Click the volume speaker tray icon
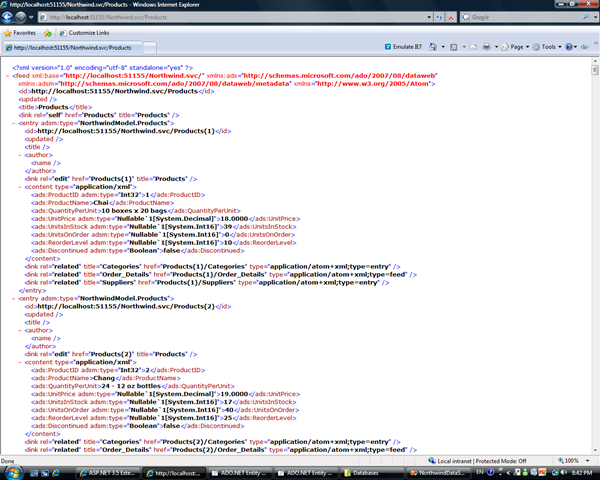 click(x=564, y=473)
